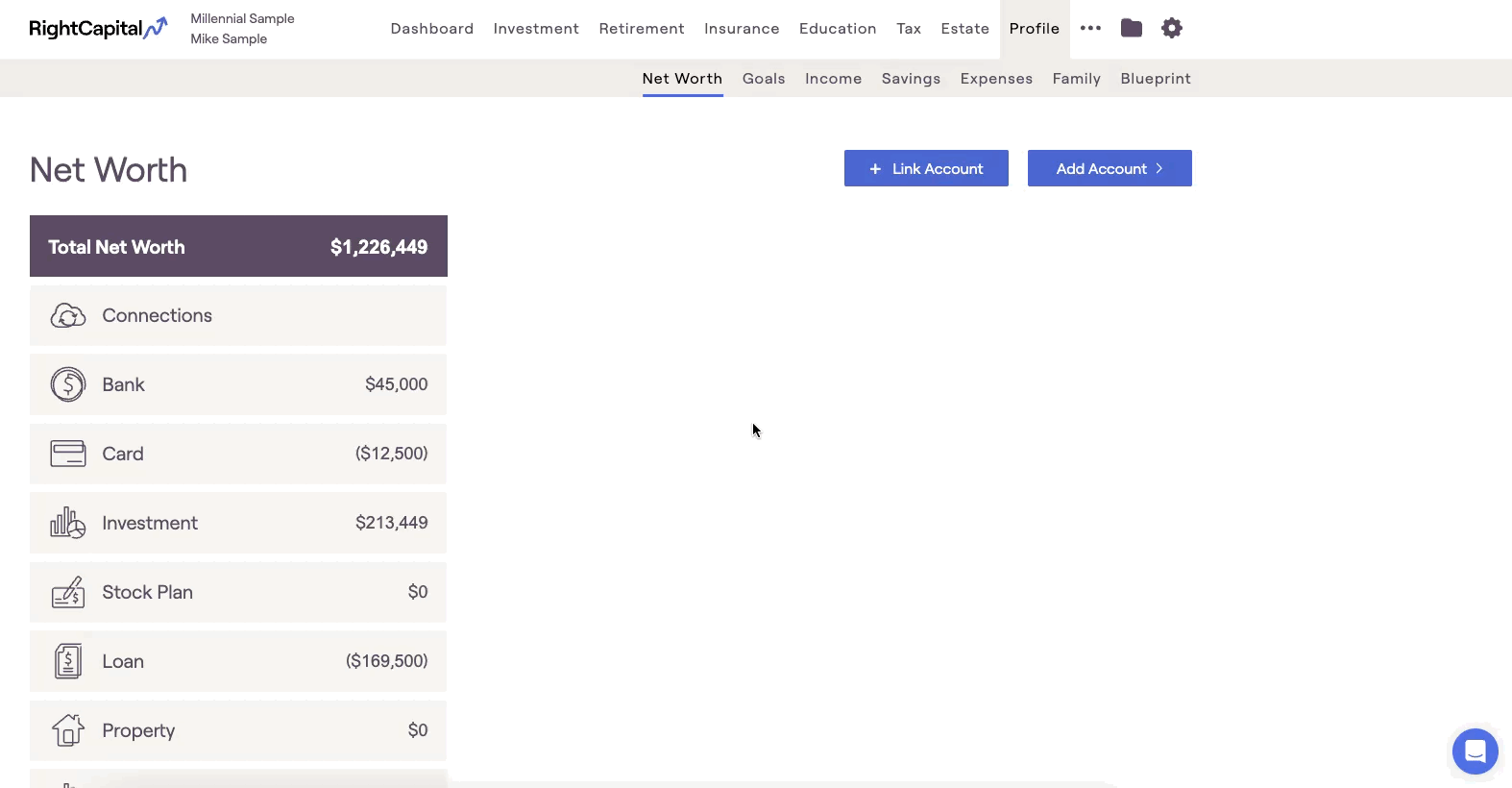The width and height of the screenshot is (1512, 788).
Task: Open the Retirement menu
Action: (642, 29)
